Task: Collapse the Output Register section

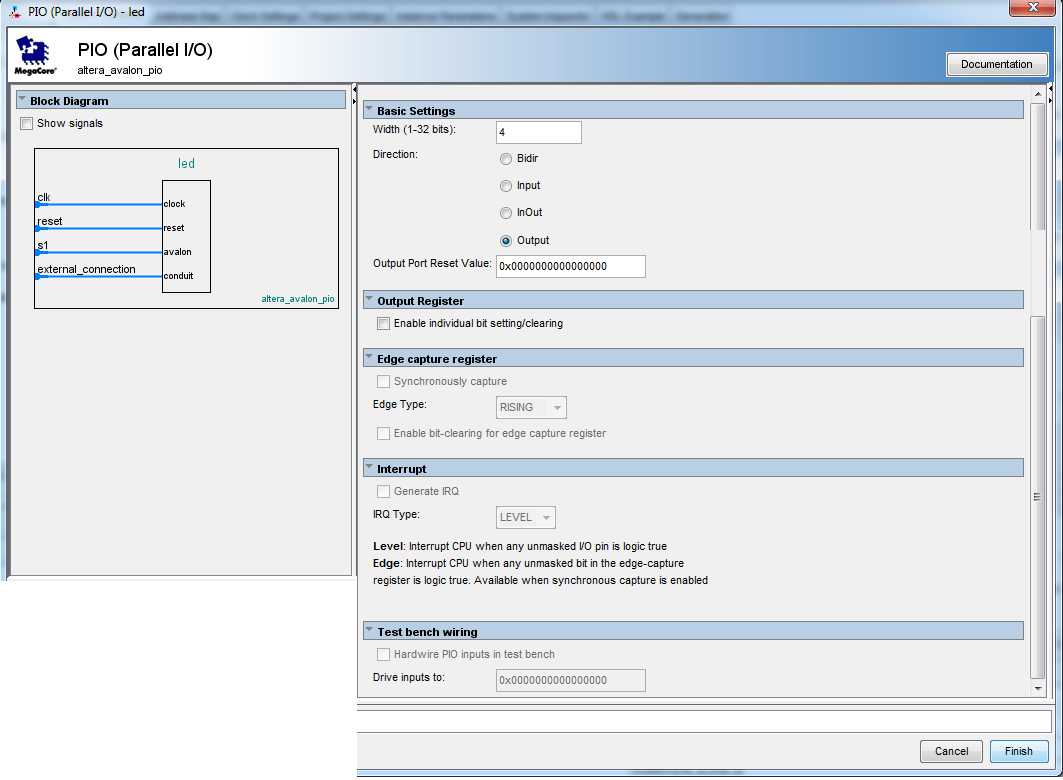Action: click(x=369, y=299)
